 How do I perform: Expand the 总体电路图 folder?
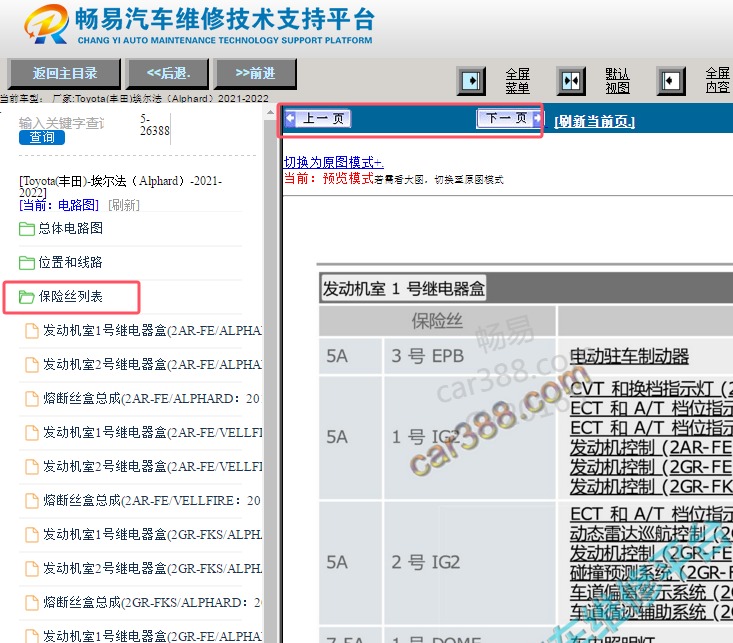[x=70, y=228]
